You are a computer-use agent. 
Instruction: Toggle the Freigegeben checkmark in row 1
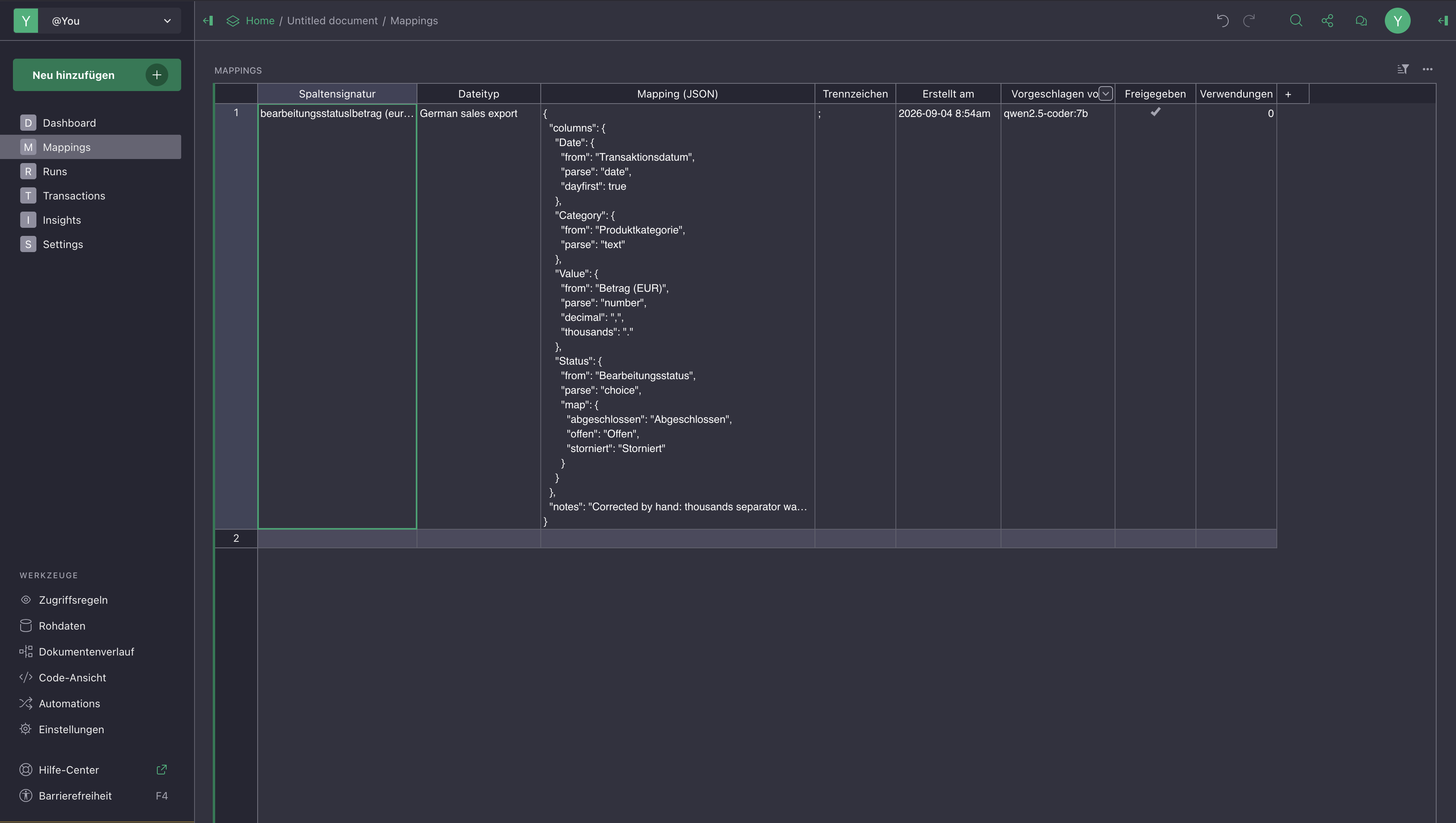coord(1155,112)
